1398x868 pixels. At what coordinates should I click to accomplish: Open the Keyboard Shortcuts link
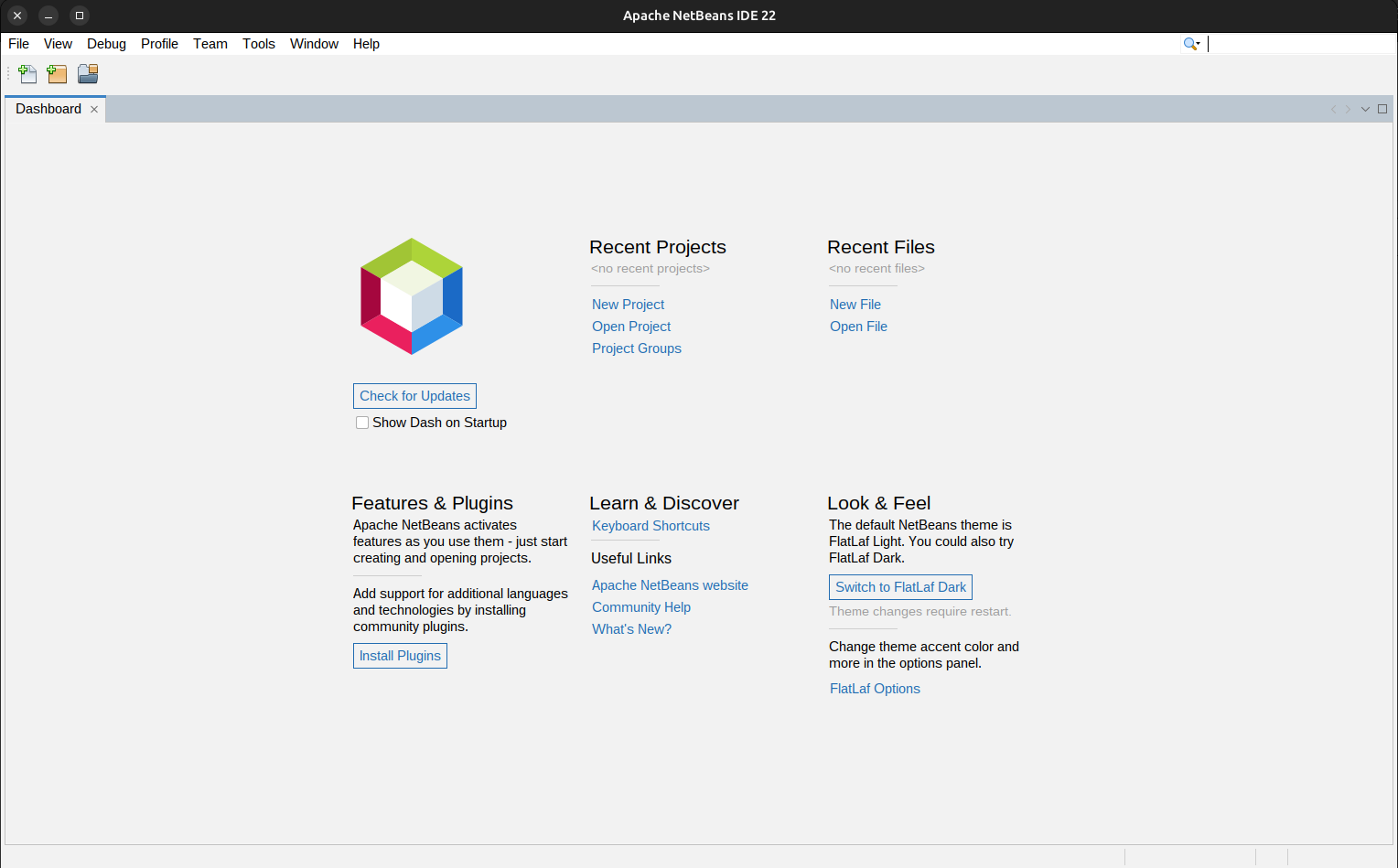[651, 526]
